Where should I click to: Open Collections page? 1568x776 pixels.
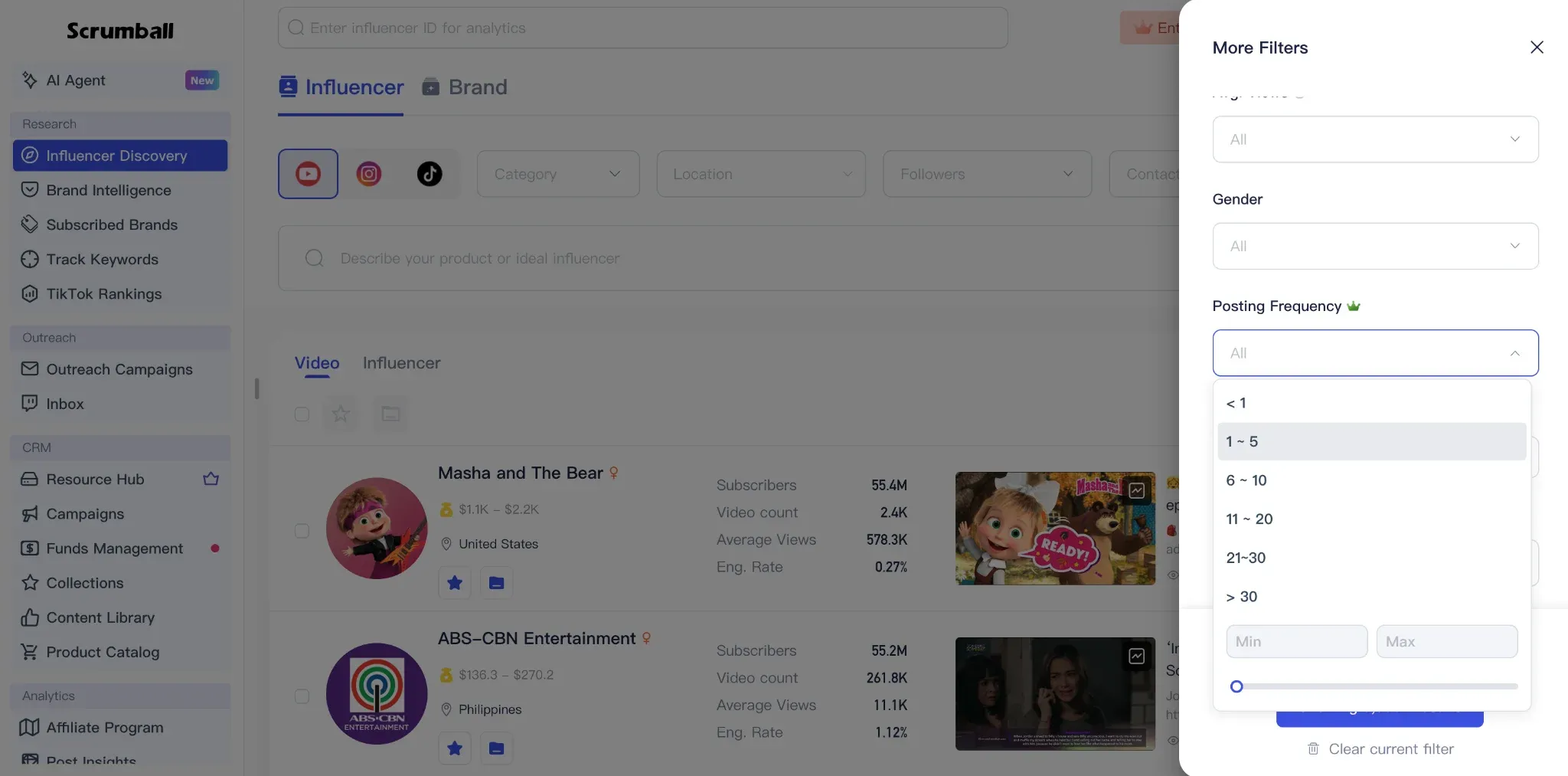pos(120,583)
